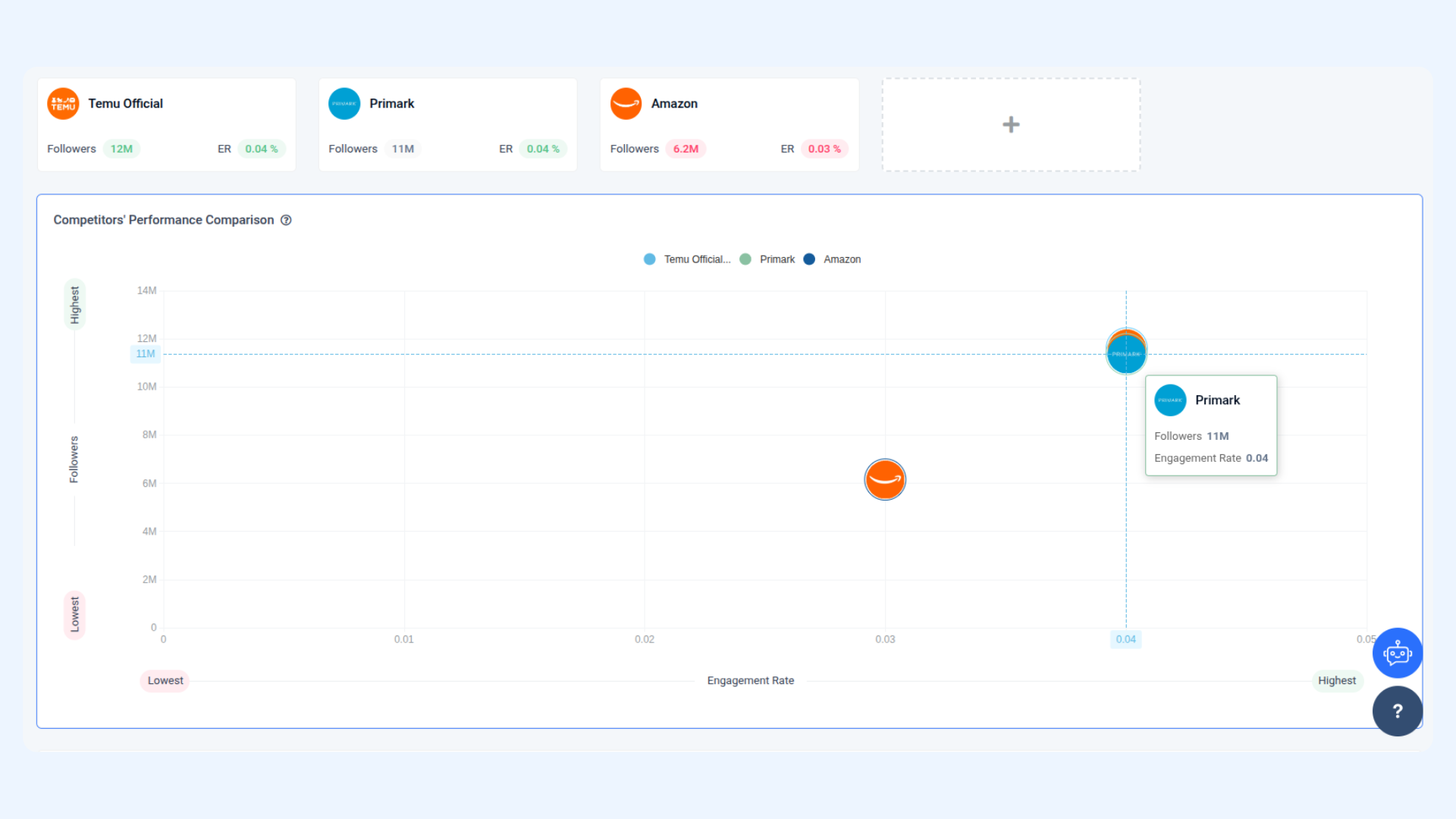Select the Amazon bubble on the chart
1456x819 pixels.
point(885,479)
